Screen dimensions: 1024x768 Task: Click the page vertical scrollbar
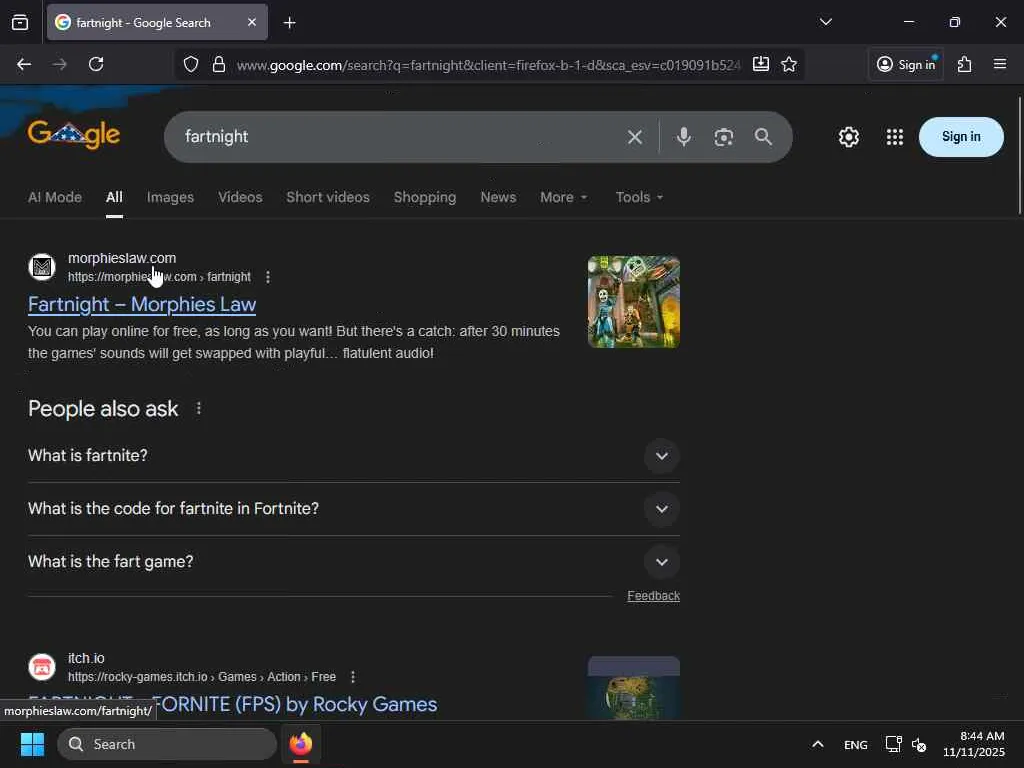[1019, 155]
